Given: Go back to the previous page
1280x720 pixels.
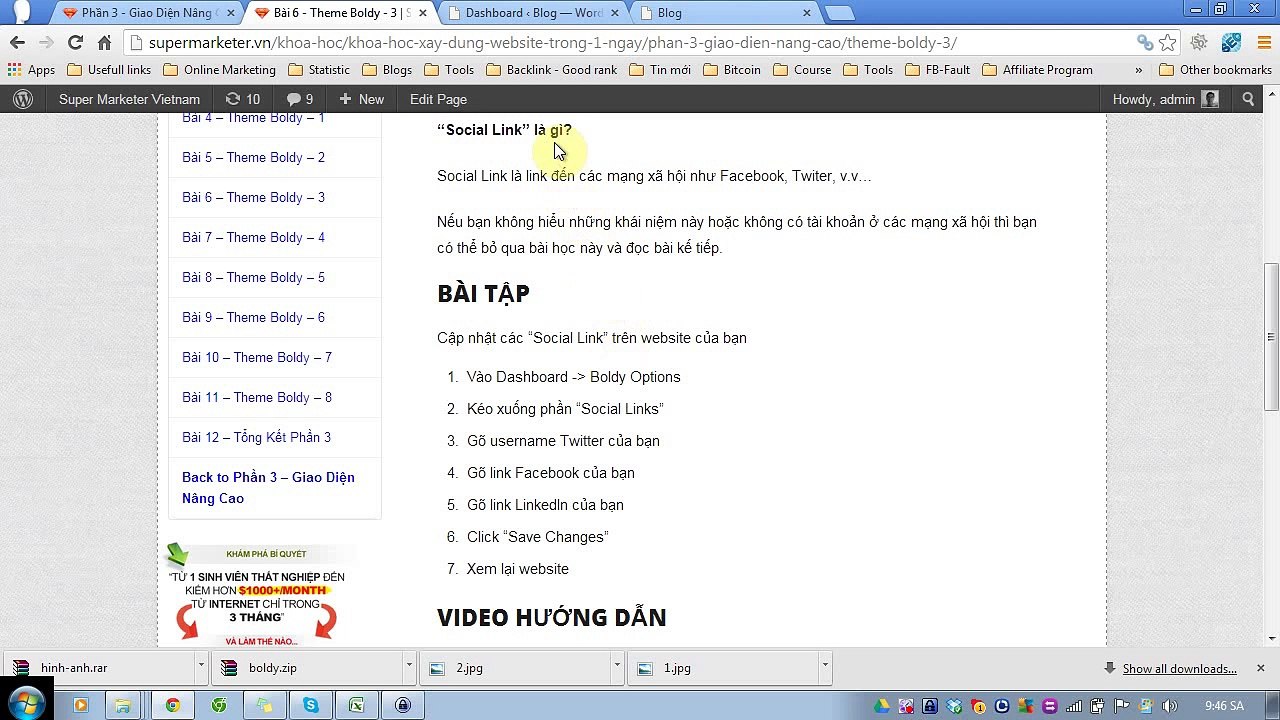Looking at the screenshot, I should click(17, 43).
